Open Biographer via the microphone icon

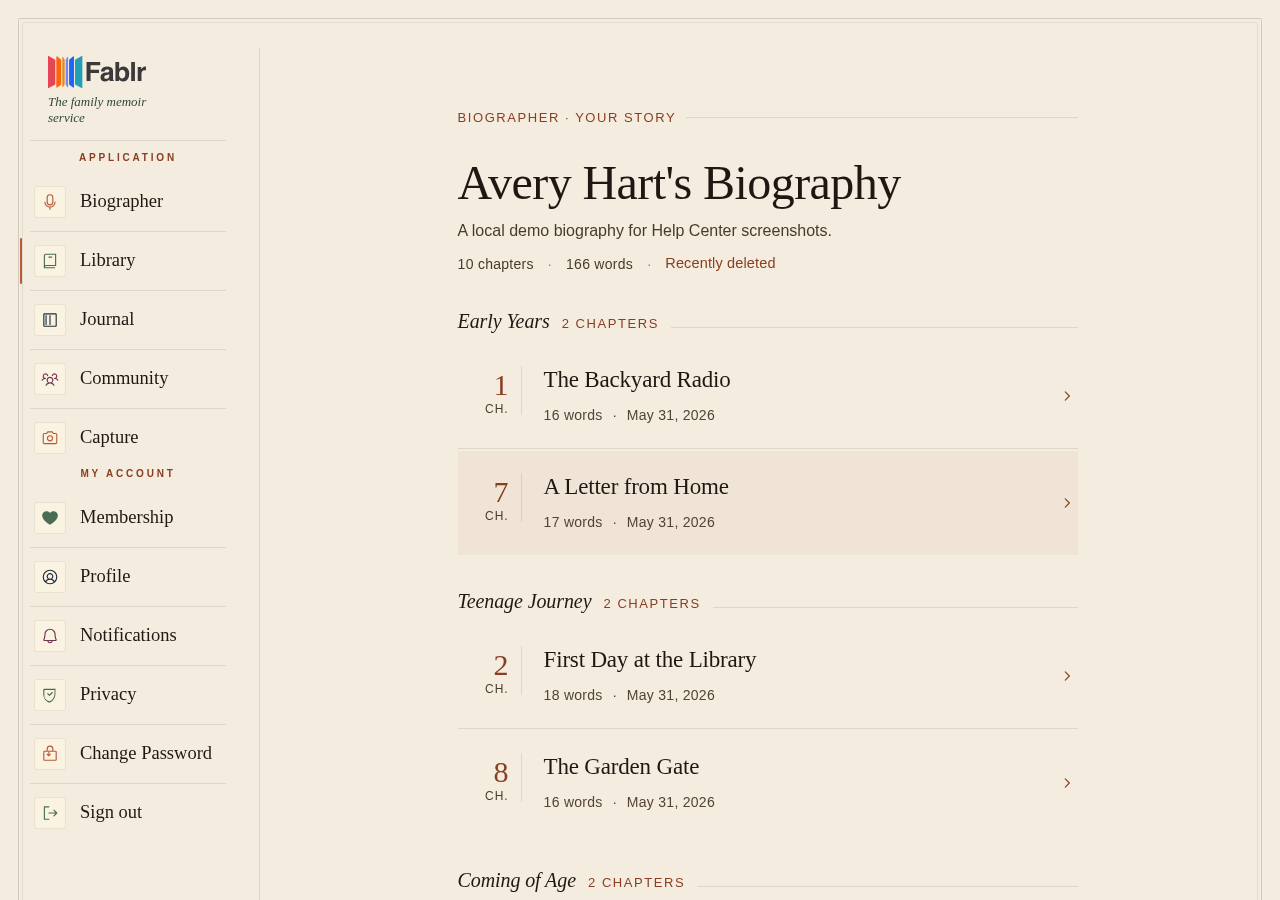[50, 202]
